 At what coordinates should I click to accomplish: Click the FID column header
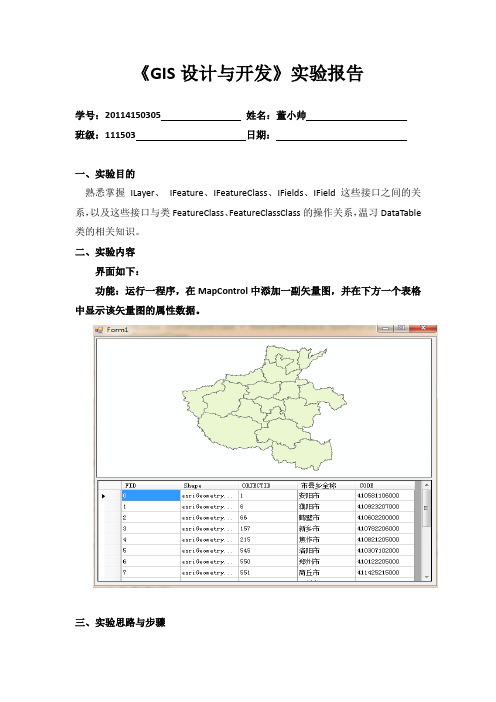151,485
